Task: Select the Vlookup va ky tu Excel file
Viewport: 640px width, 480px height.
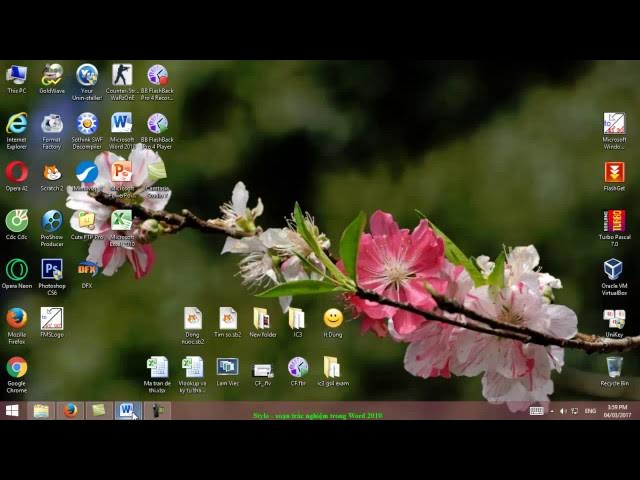Action: pos(192,375)
